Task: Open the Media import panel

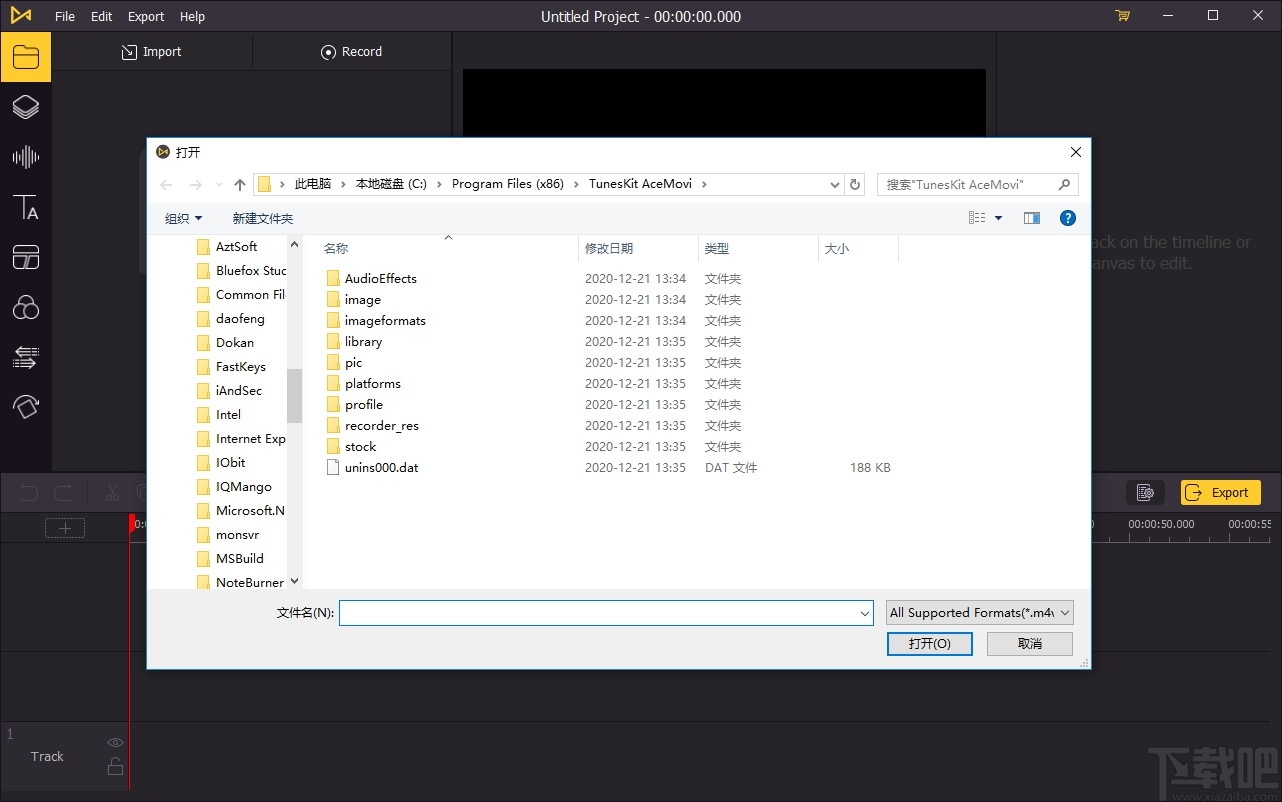Action: (26, 56)
